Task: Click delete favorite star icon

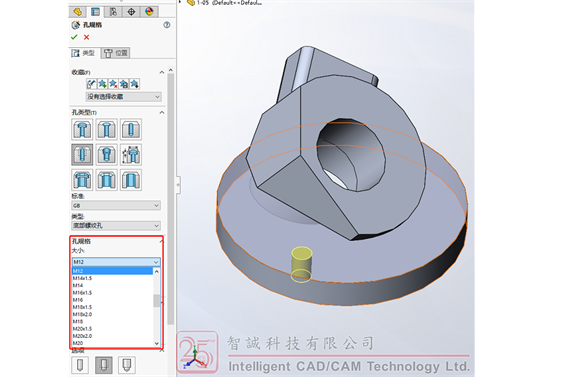Action: point(113,84)
